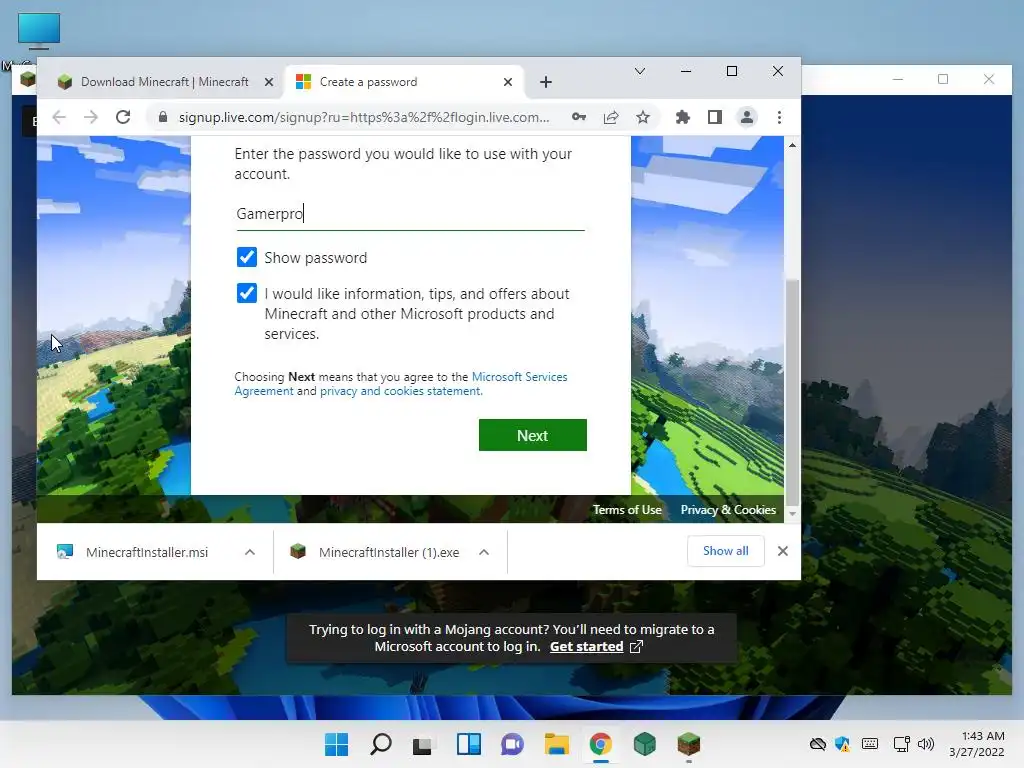Click Show all downloads button

726,551
